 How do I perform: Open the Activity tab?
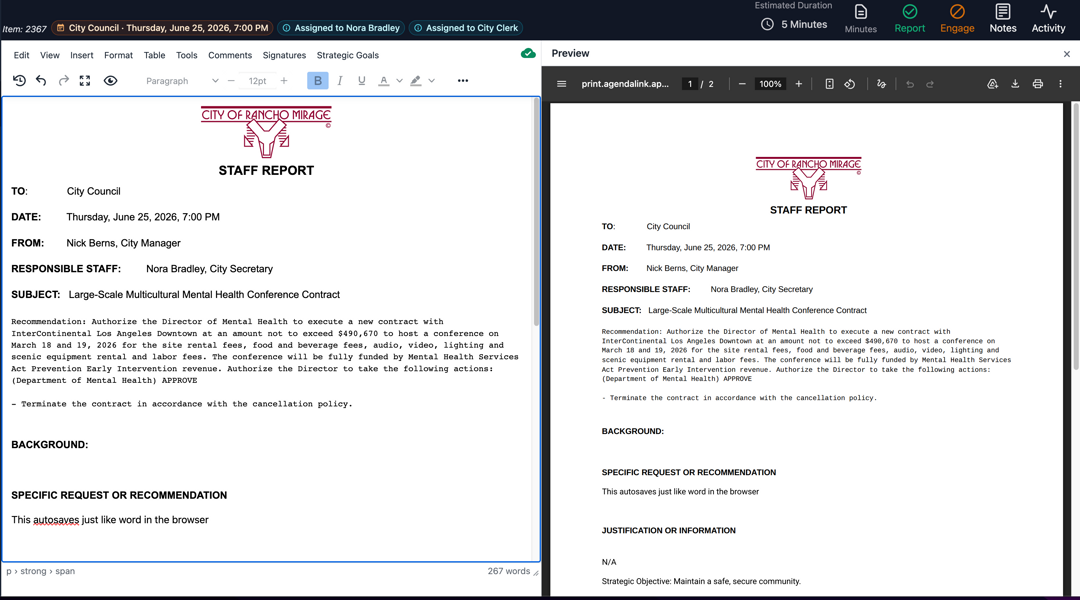point(1048,19)
